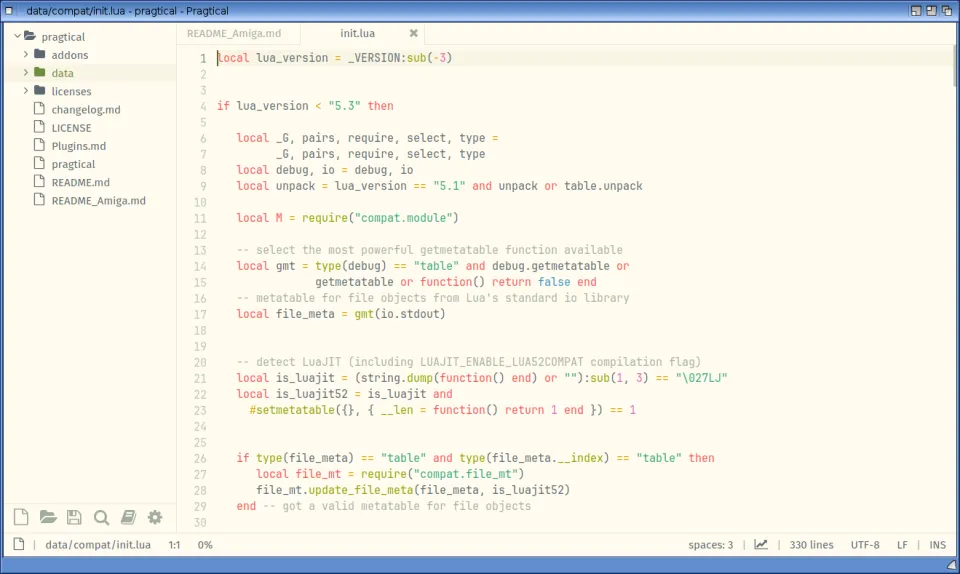The height and width of the screenshot is (574, 960).
Task: Click the LF line ending indicator
Action: 902,545
